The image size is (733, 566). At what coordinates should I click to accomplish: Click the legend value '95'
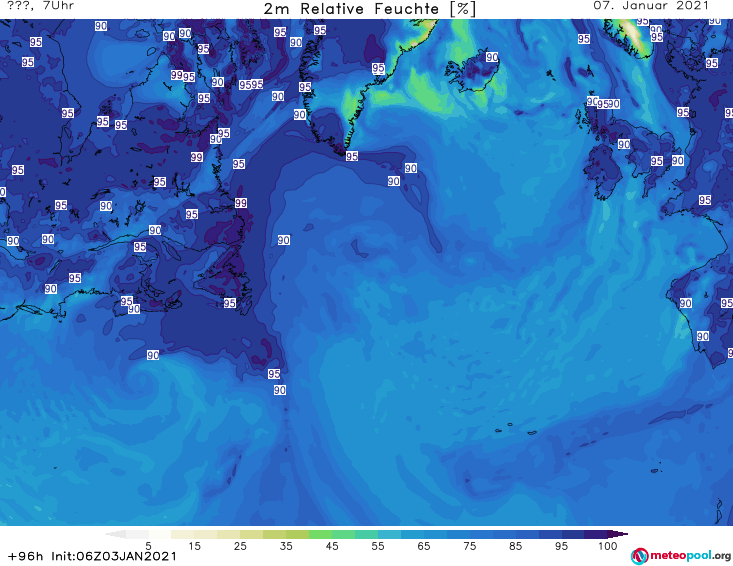[x=561, y=546]
